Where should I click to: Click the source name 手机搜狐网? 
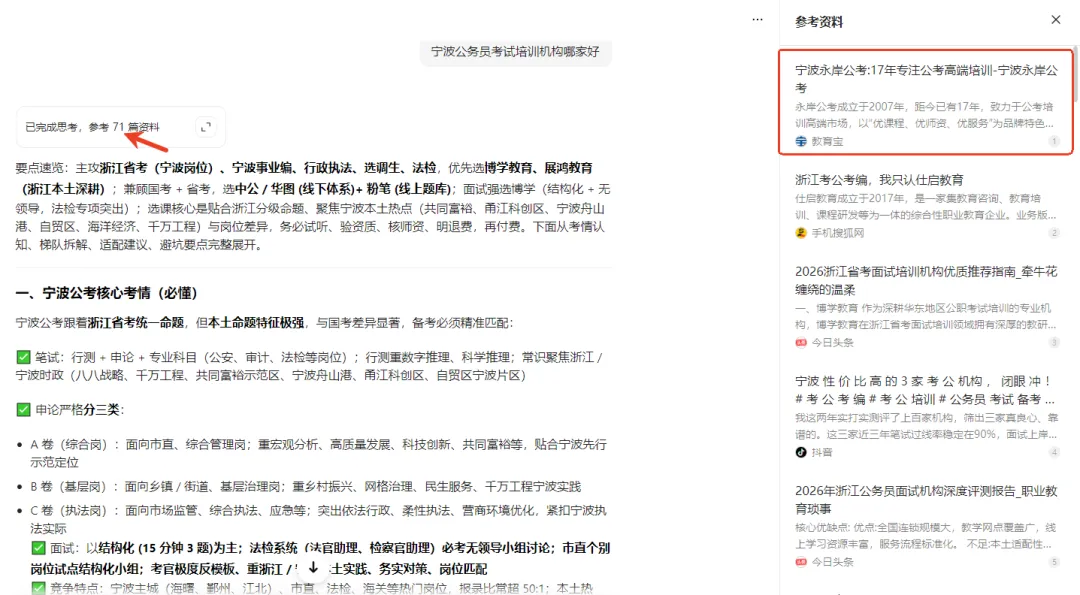coord(837,233)
